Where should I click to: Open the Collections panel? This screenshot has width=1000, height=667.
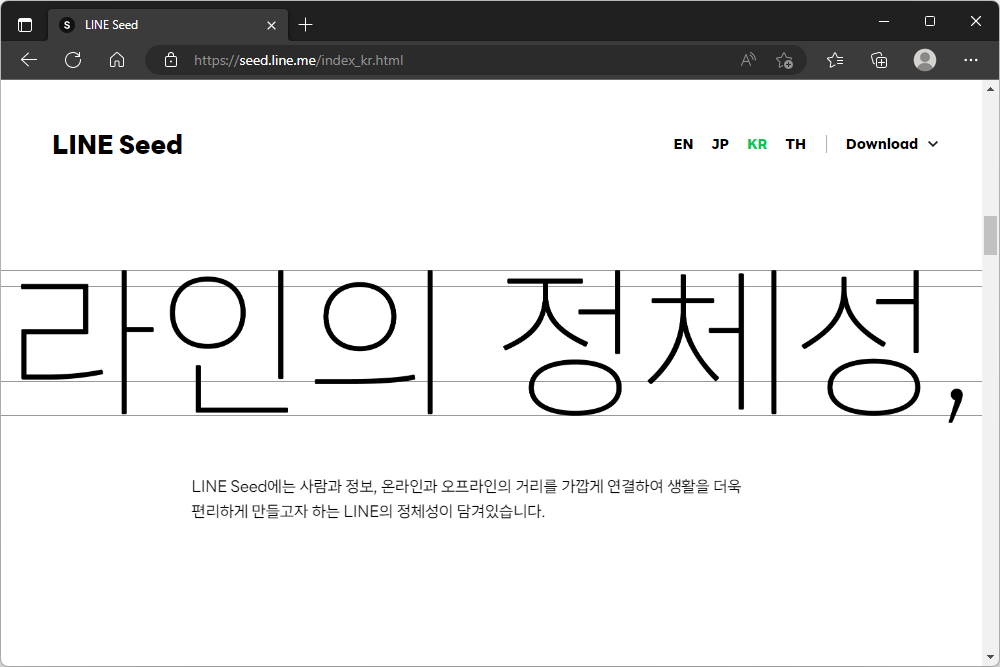point(879,60)
